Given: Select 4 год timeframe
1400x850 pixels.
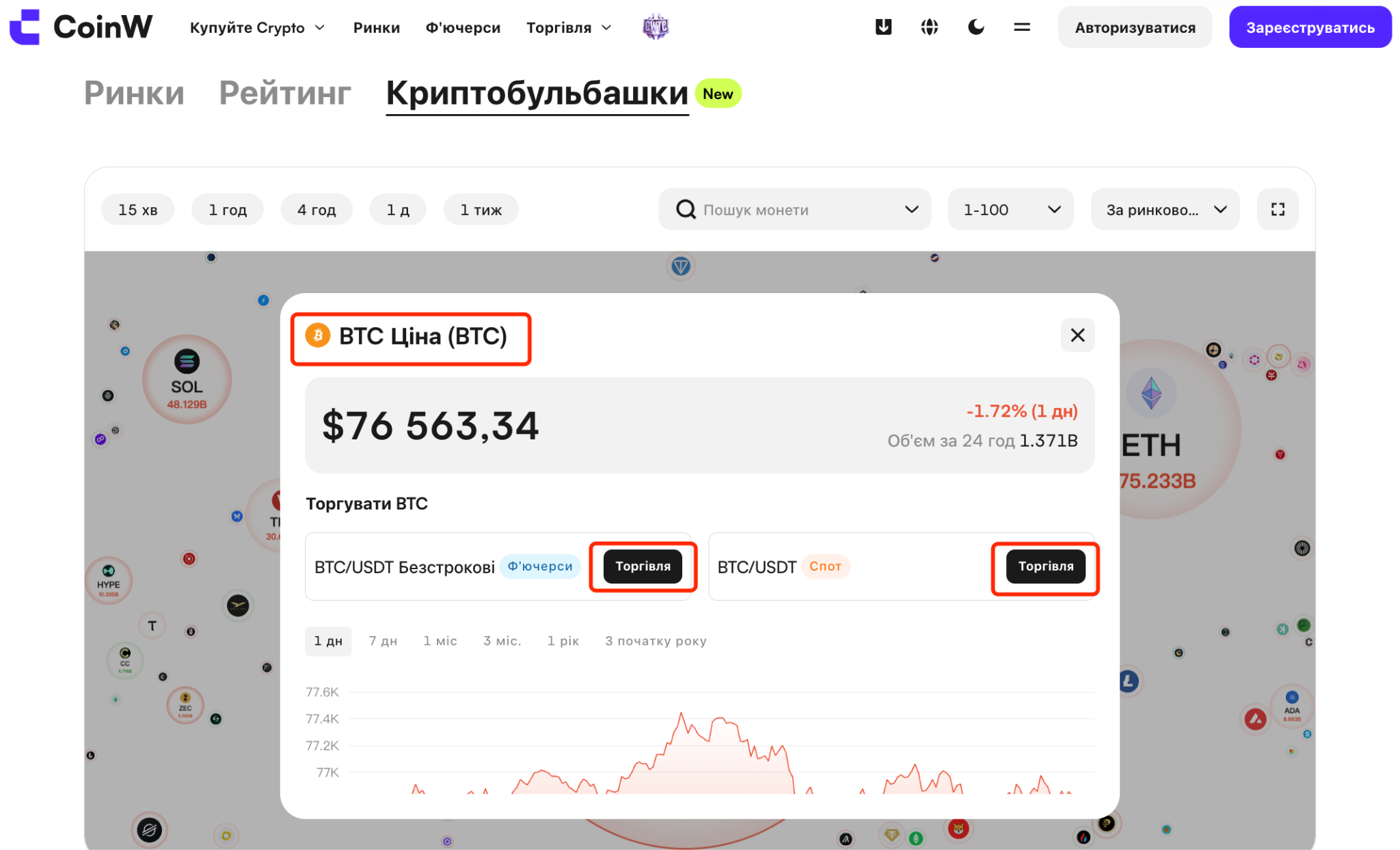Looking at the screenshot, I should [317, 209].
